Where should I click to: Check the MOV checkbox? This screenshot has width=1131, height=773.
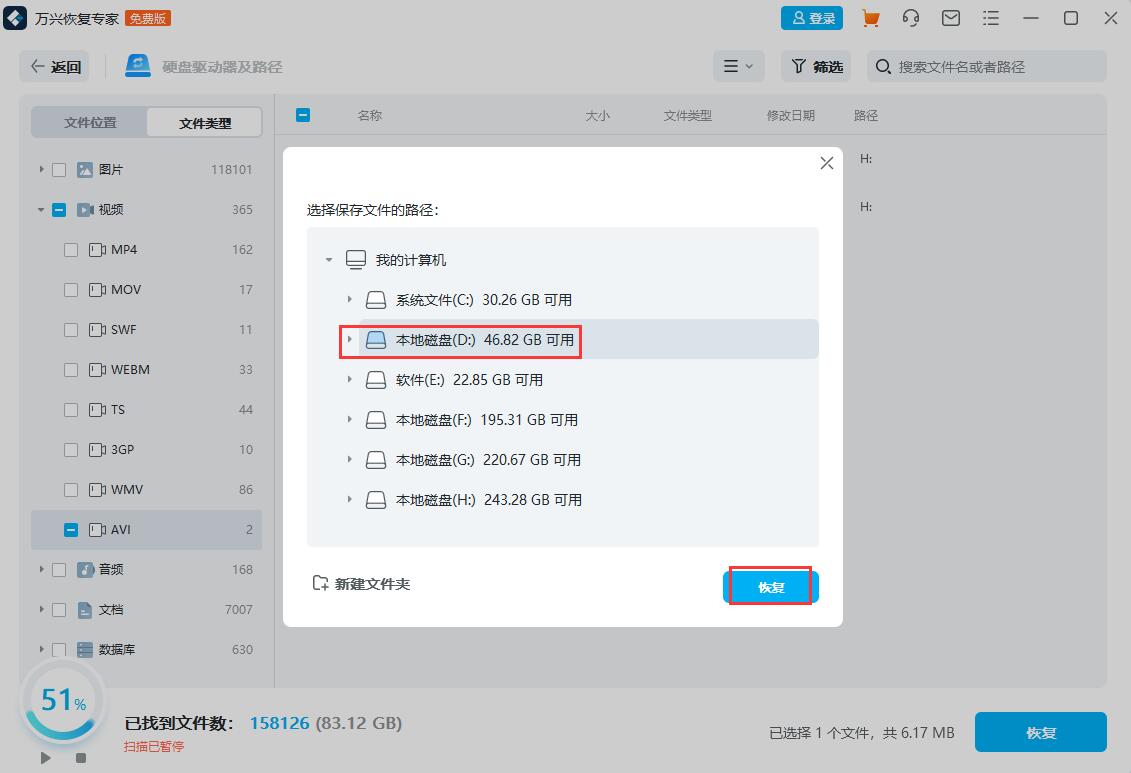(x=71, y=290)
